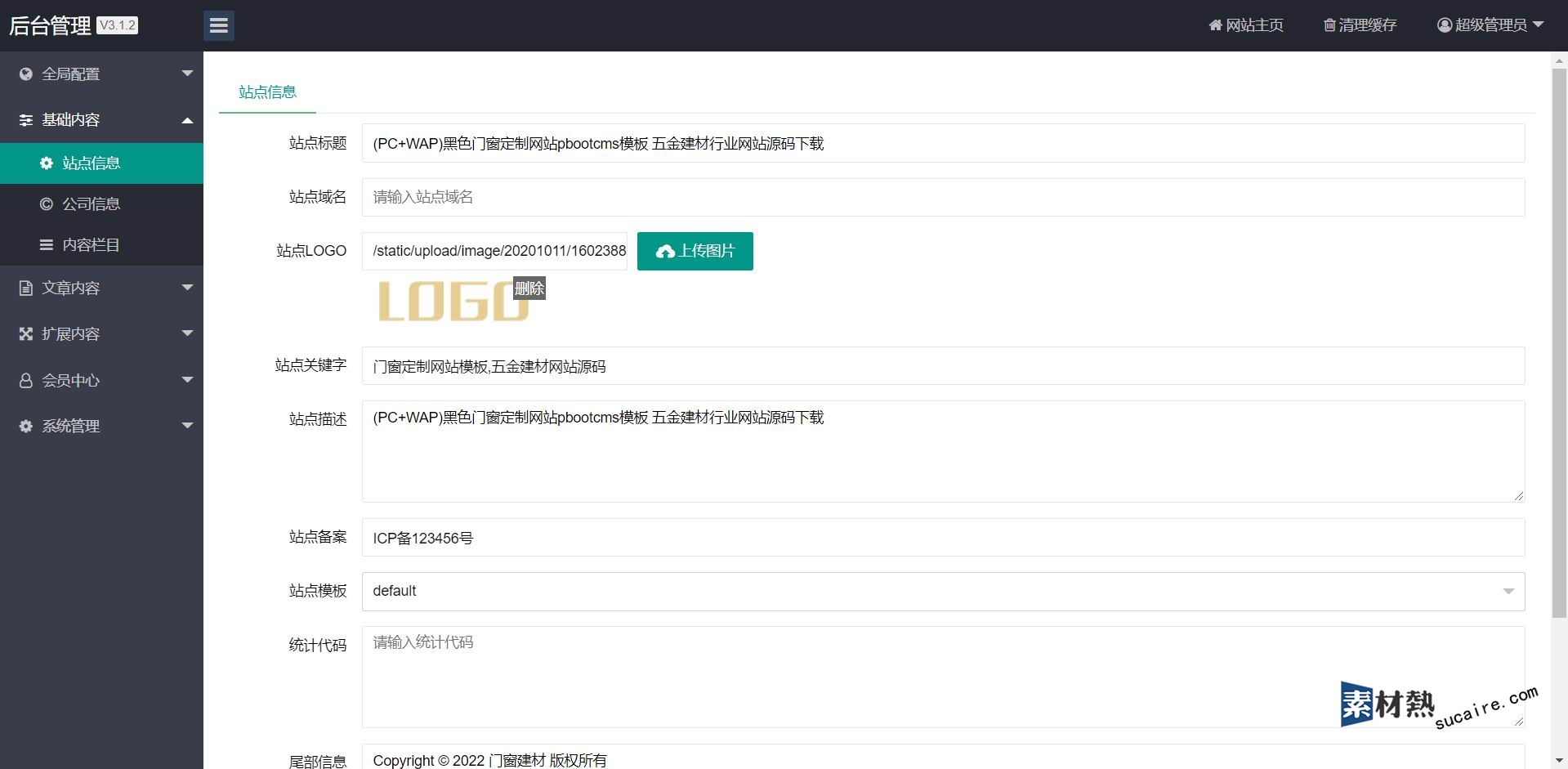Toggle the sidebar hamburger menu button

tap(218, 25)
